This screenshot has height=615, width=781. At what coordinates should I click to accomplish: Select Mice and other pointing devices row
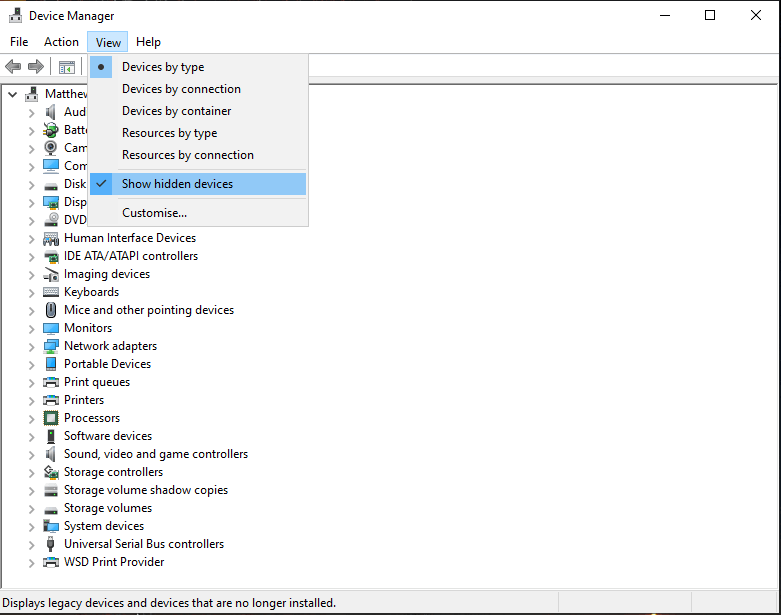[148, 310]
